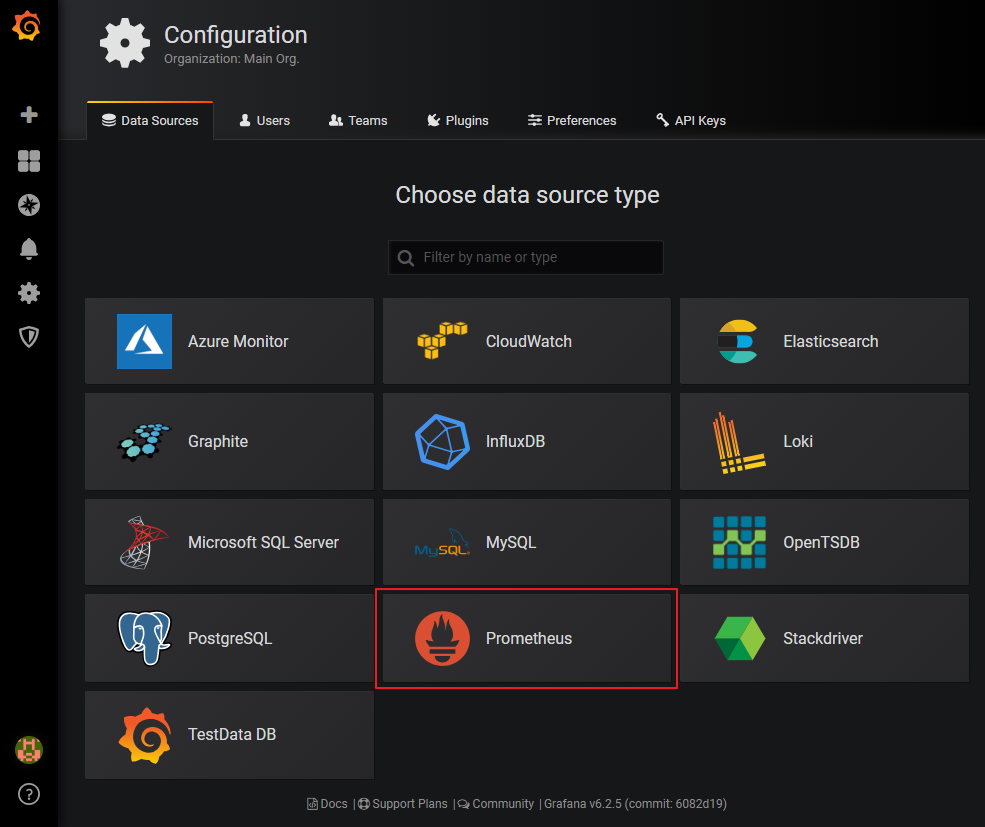Click the data source filter field
This screenshot has height=827, width=985.
[526, 257]
